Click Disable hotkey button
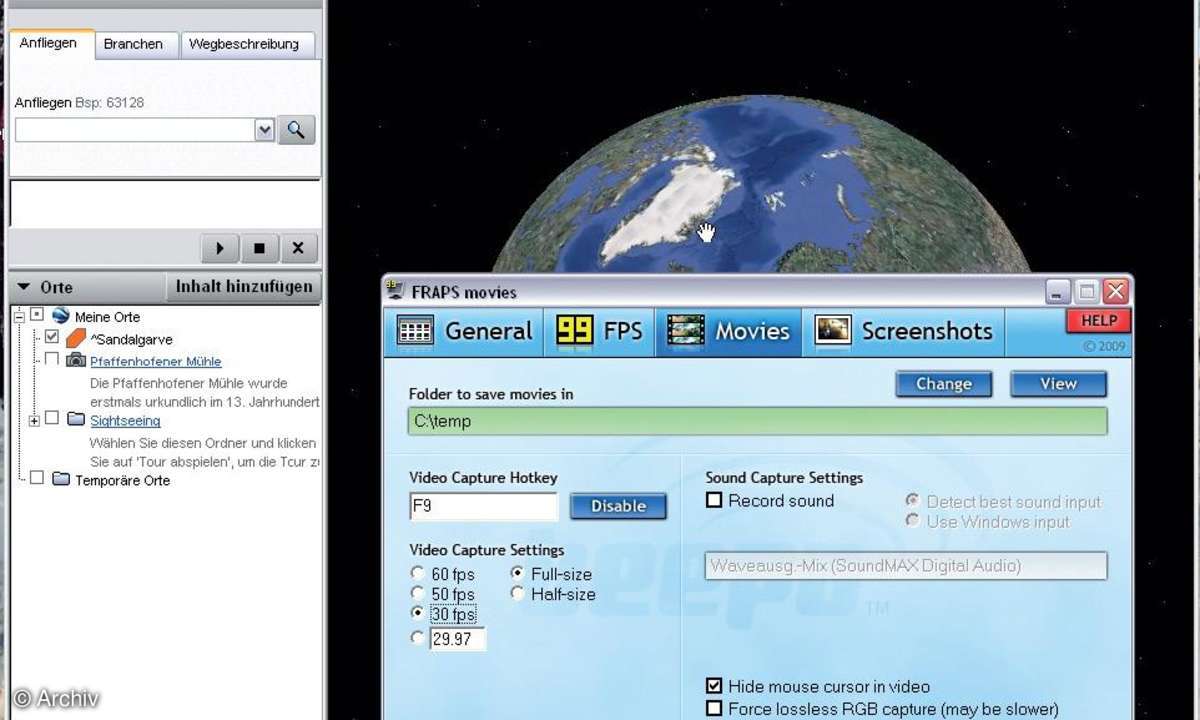 tap(618, 506)
